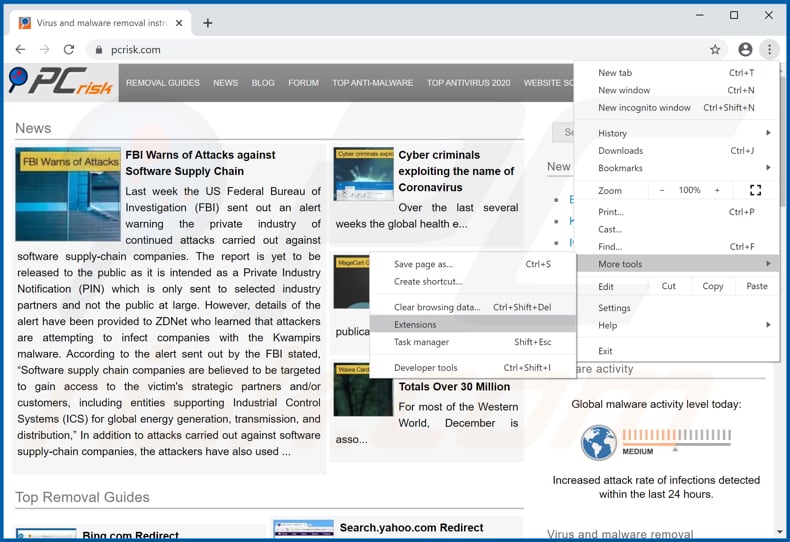The image size is (790, 542).
Task: Select New window from the menu
Action: 676,90
